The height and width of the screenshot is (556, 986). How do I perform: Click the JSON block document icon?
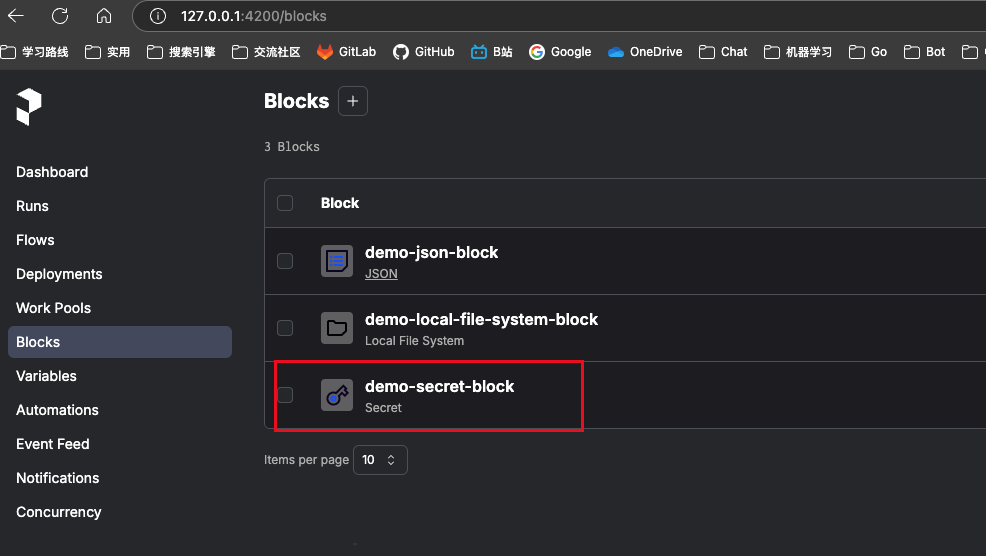(x=337, y=261)
